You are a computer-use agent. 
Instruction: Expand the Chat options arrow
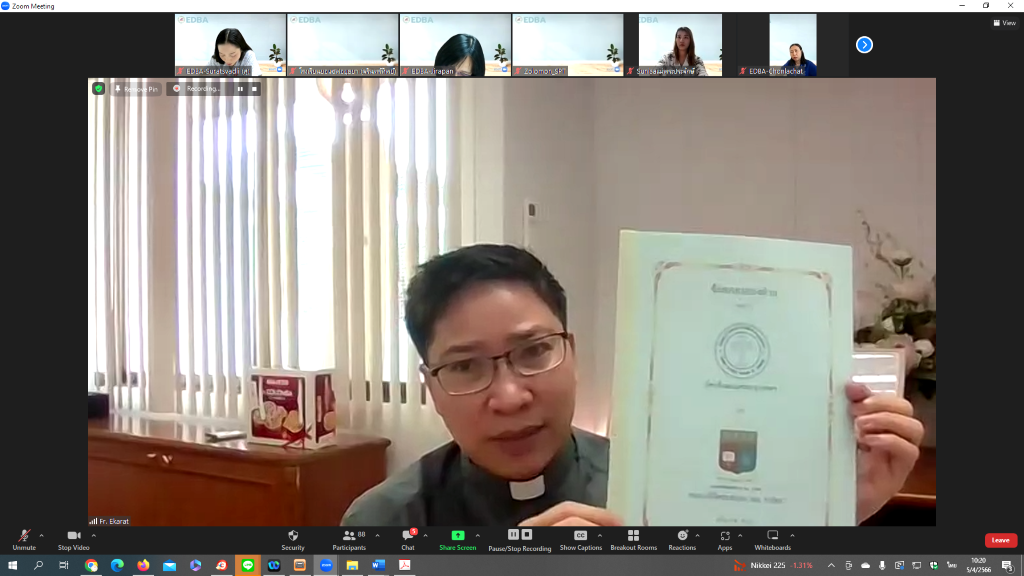coord(425,536)
